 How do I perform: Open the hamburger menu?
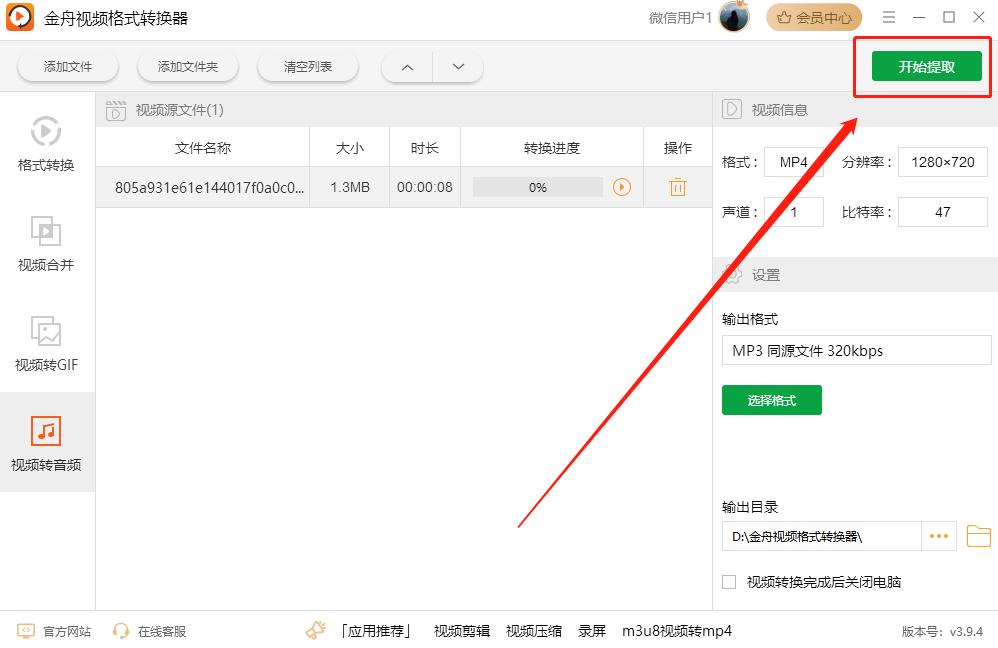point(888,17)
